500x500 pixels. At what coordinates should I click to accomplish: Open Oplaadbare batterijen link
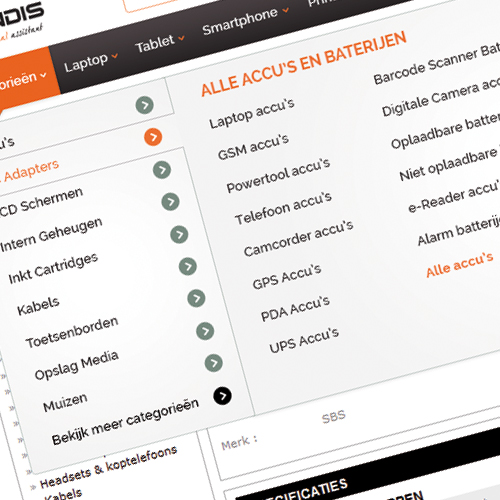point(445,131)
